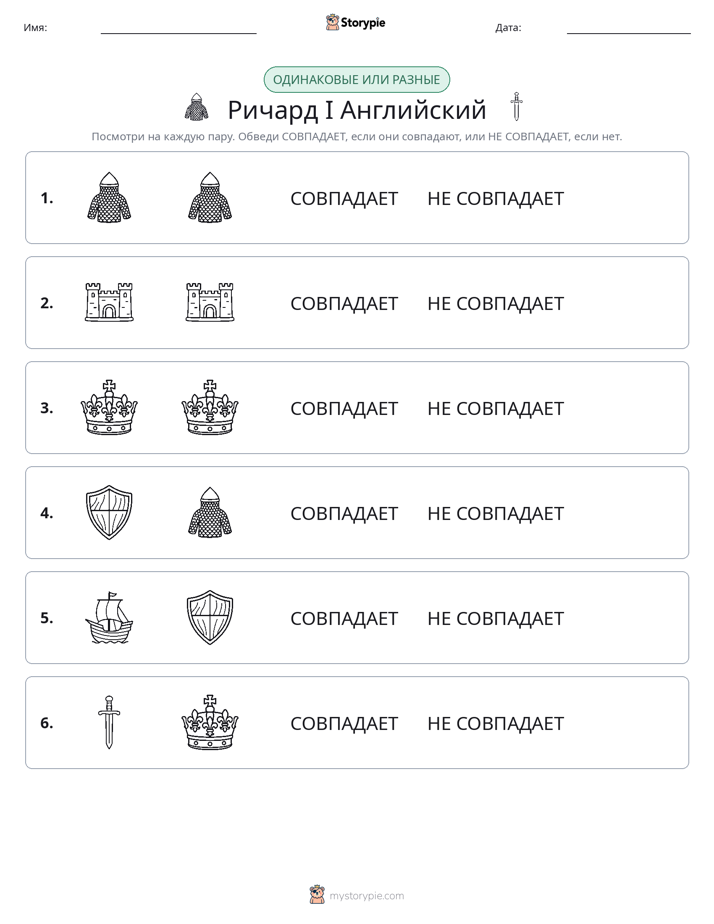
Task: Click the Дата date line field
Action: coord(629,28)
